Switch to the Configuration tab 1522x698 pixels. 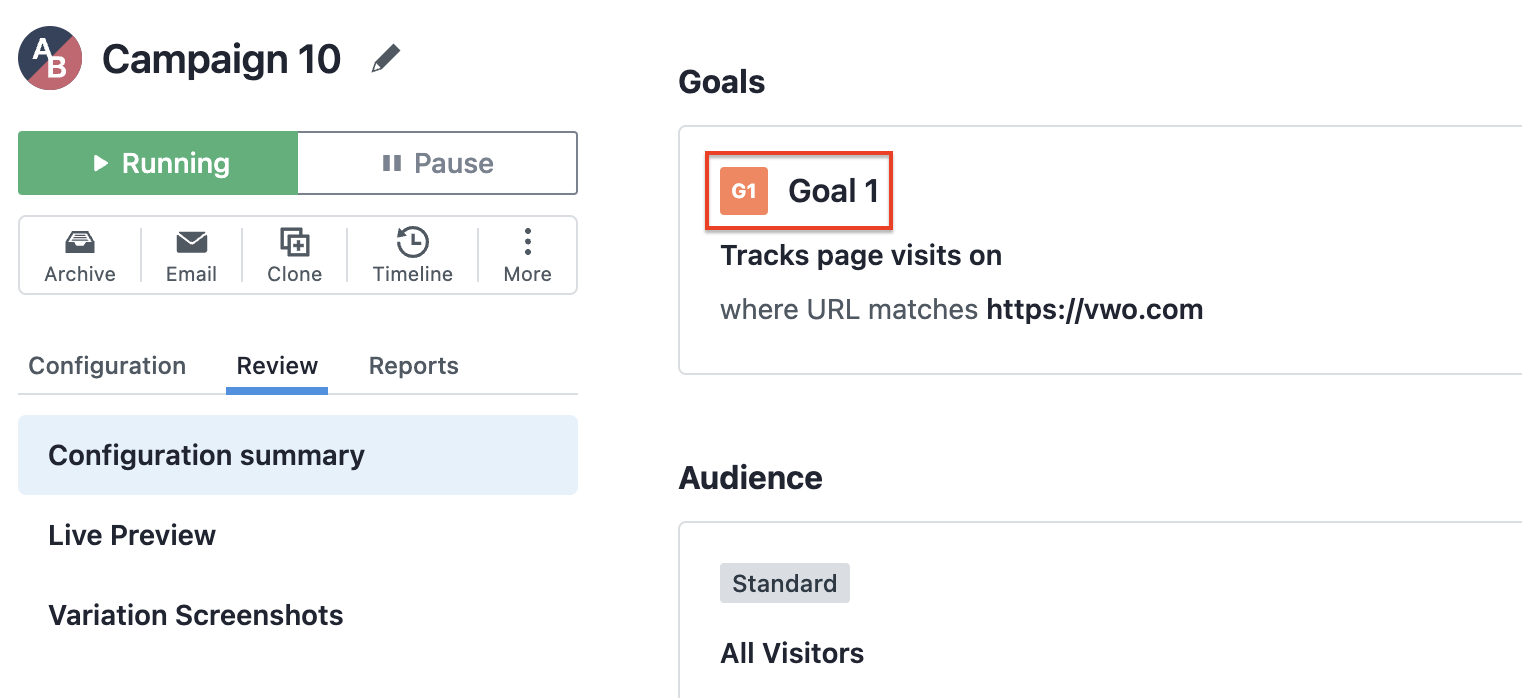107,366
